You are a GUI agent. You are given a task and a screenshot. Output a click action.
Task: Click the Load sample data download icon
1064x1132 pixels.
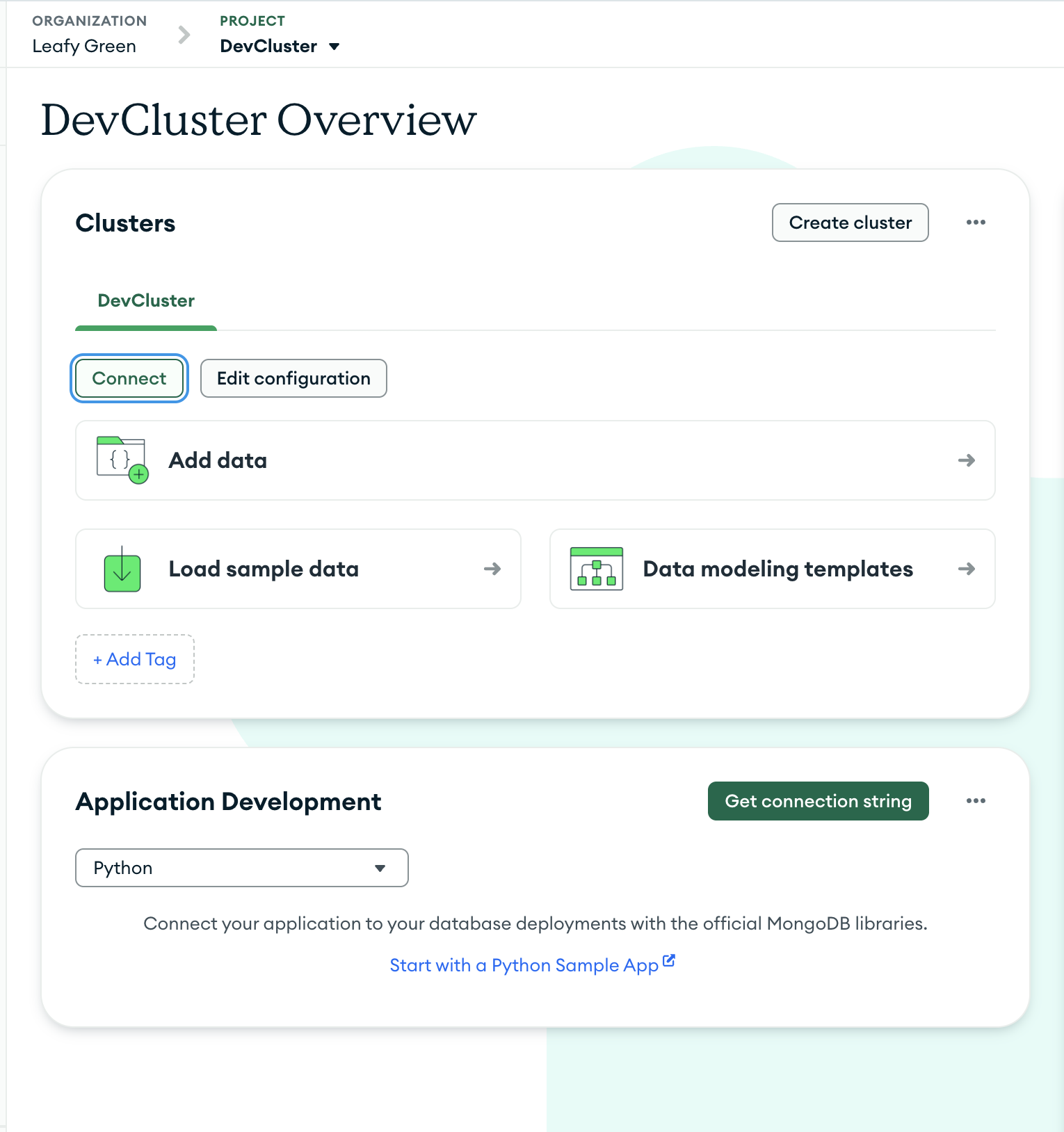pyautogui.click(x=122, y=569)
